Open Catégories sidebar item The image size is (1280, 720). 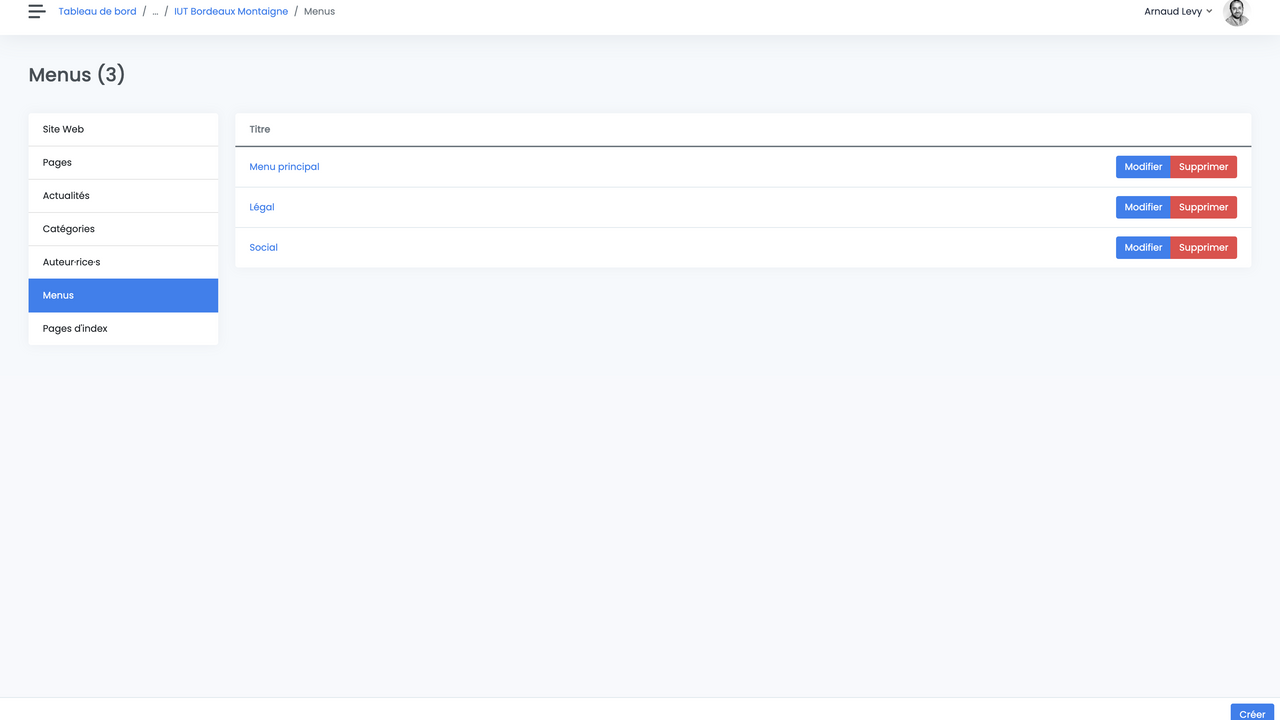pyautogui.click(x=123, y=229)
